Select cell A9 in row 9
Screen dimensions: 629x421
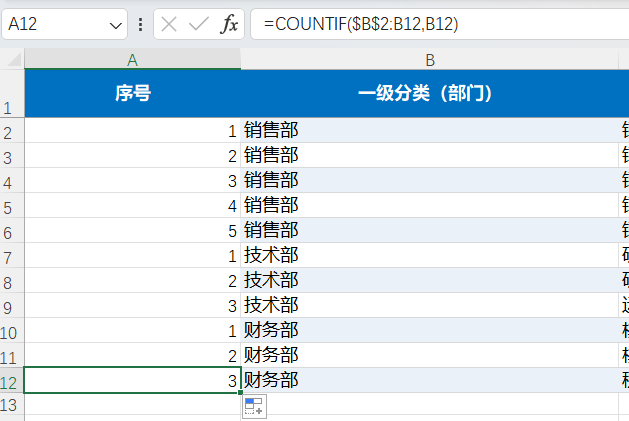[132, 305]
